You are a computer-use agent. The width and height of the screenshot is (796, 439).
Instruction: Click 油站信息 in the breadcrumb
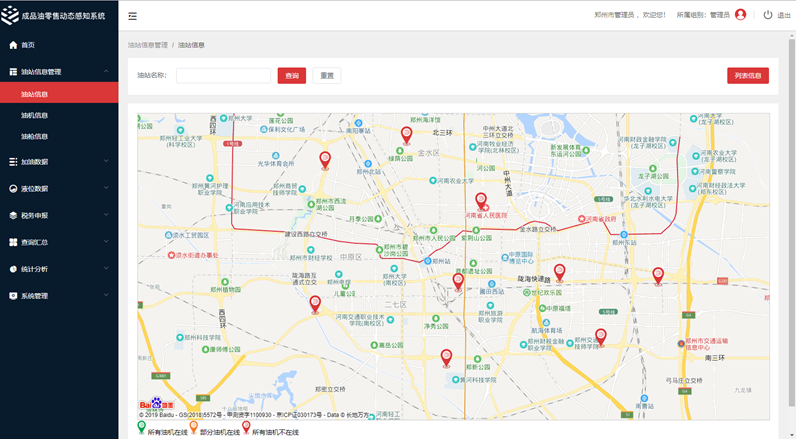(191, 45)
